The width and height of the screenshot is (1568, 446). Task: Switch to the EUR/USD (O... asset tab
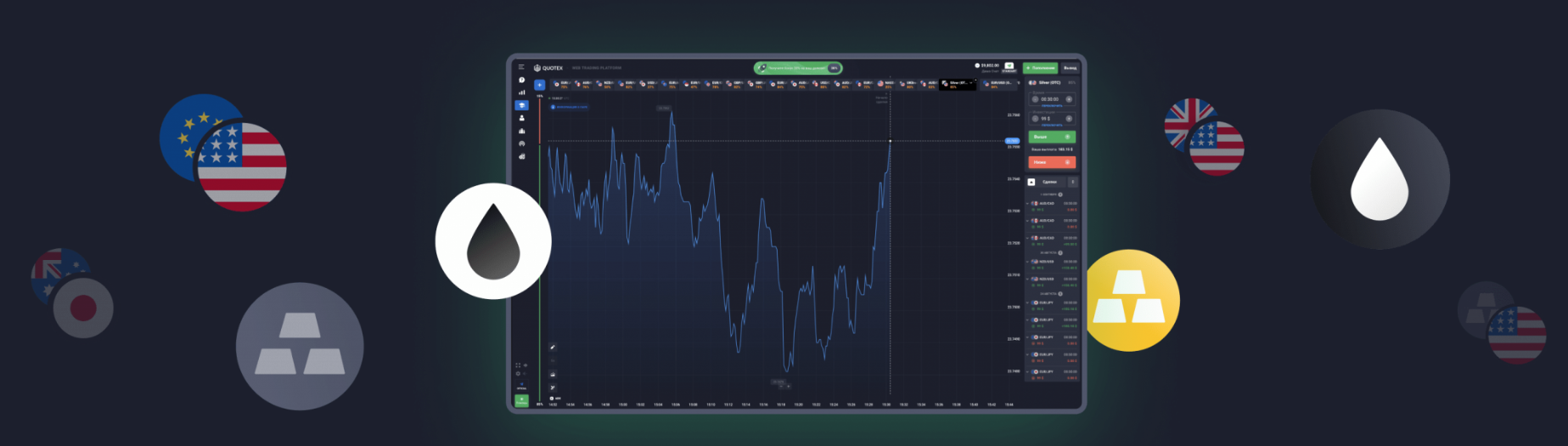coord(1000,84)
